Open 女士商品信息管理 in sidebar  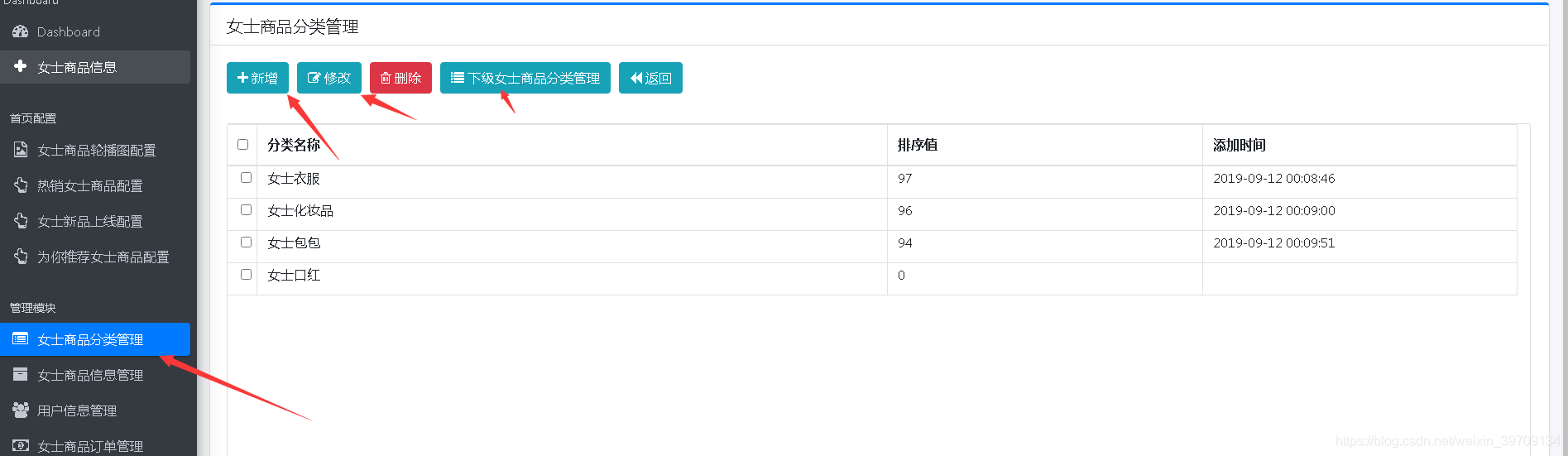pyautogui.click(x=95, y=375)
